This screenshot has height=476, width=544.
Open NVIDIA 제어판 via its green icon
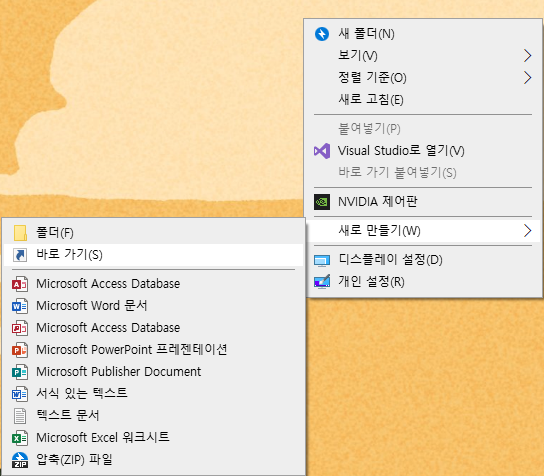322,202
